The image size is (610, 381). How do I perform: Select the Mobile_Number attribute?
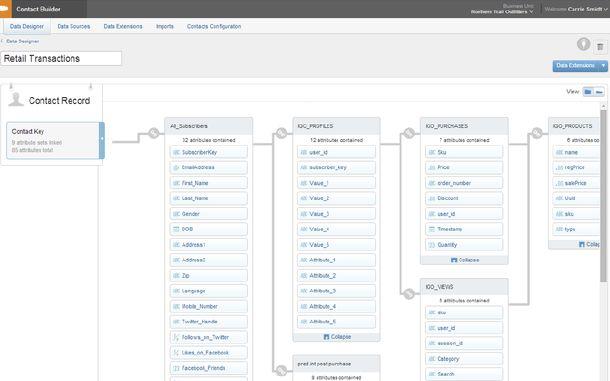click(x=209, y=306)
